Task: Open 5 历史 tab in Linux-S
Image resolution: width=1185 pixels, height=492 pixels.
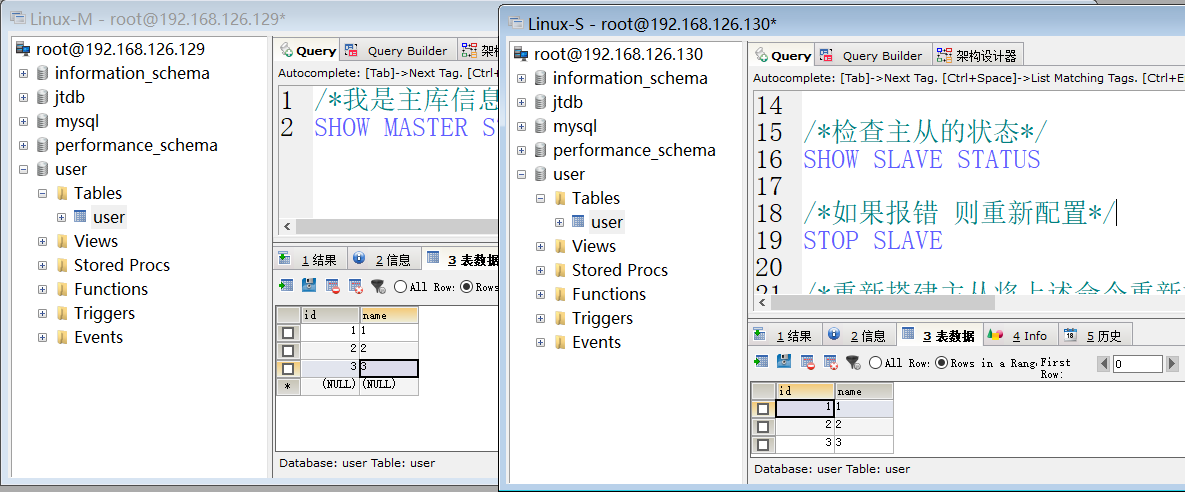Action: [x=1094, y=336]
